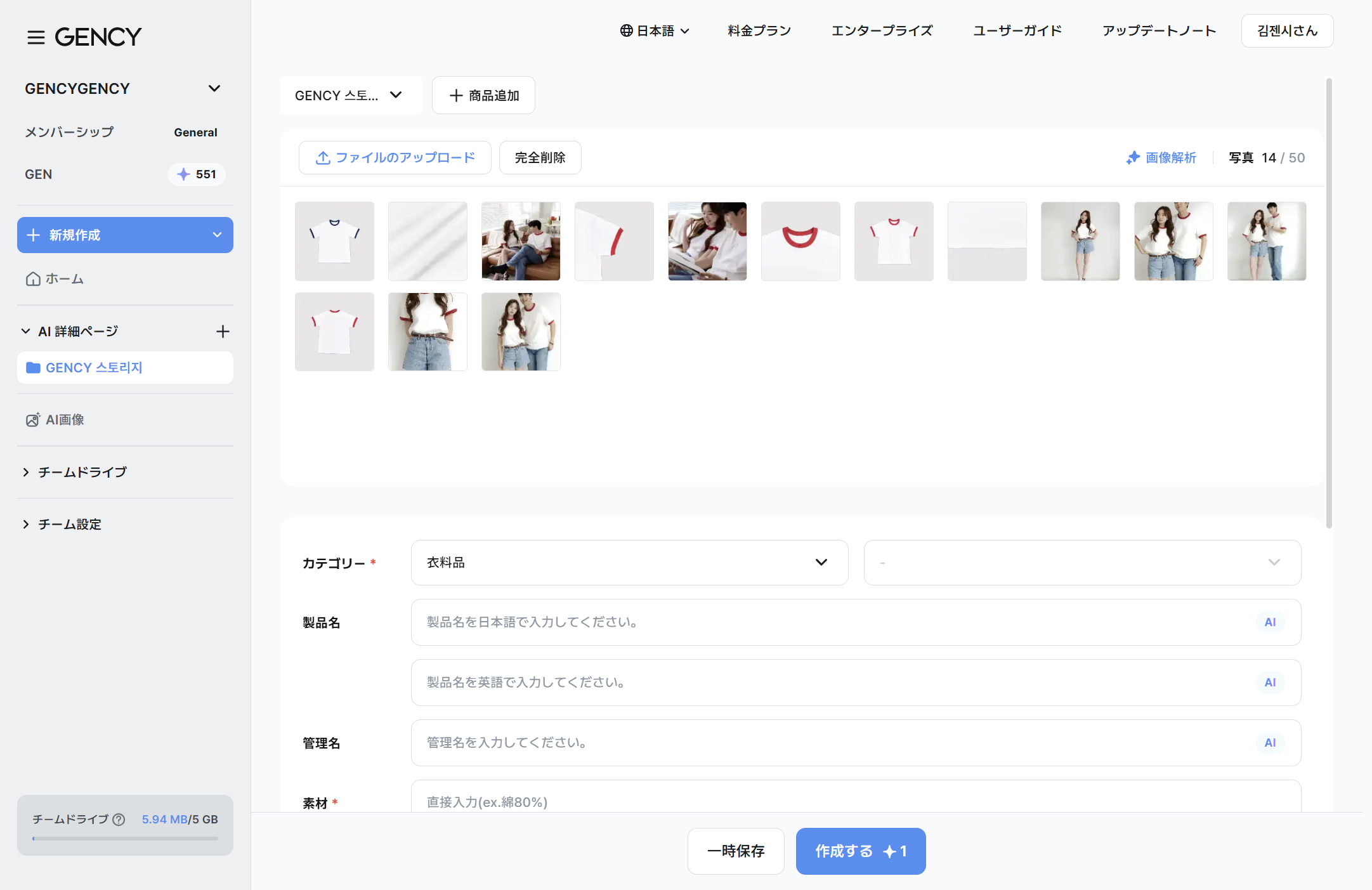The image size is (1372, 890).
Task: Expand the GENCYGENCY team dropdown
Action: pos(214,88)
